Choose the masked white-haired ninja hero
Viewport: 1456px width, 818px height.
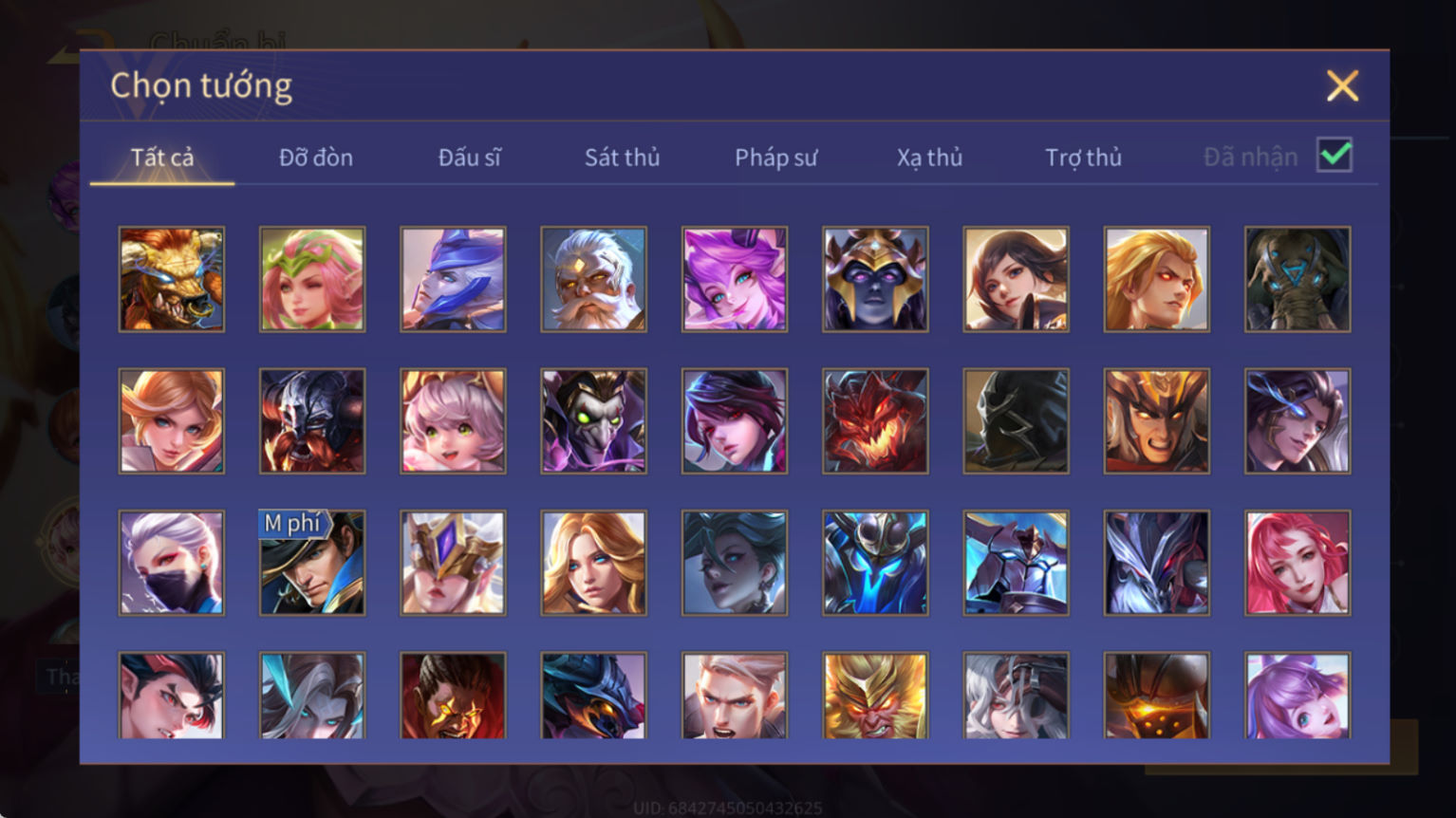(172, 563)
